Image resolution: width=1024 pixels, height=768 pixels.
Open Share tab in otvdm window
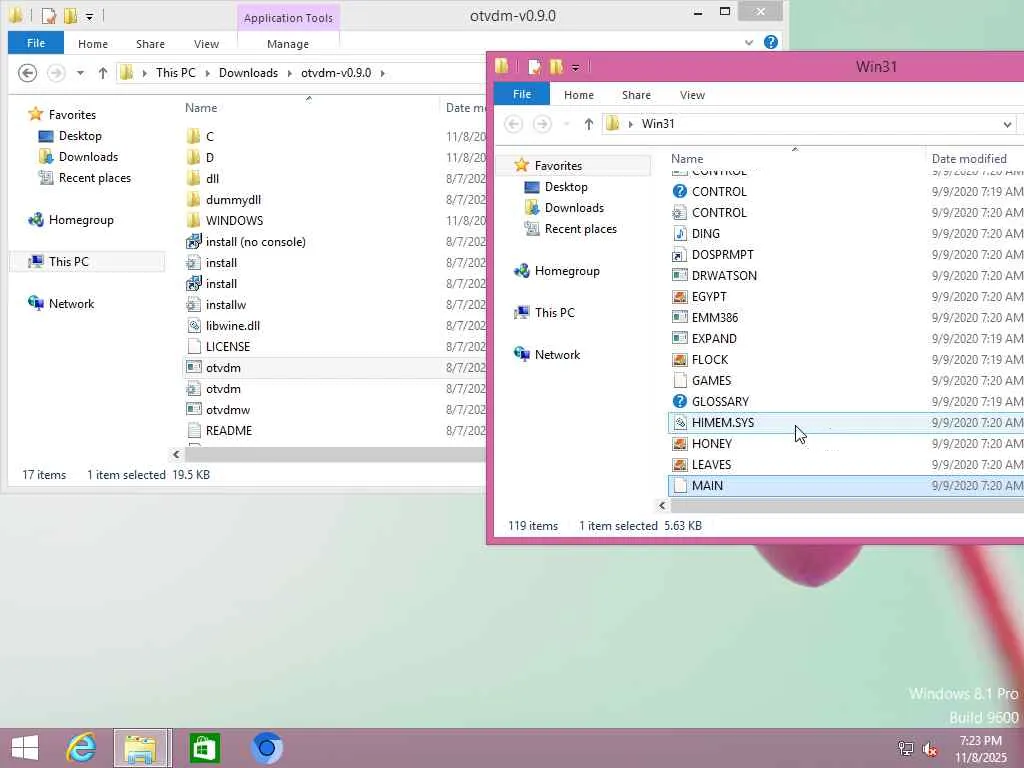[x=150, y=44]
